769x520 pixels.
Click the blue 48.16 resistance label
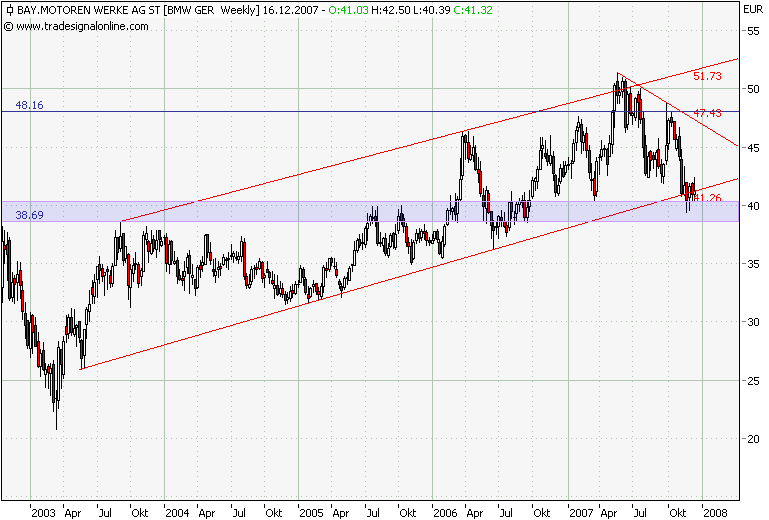(29, 105)
